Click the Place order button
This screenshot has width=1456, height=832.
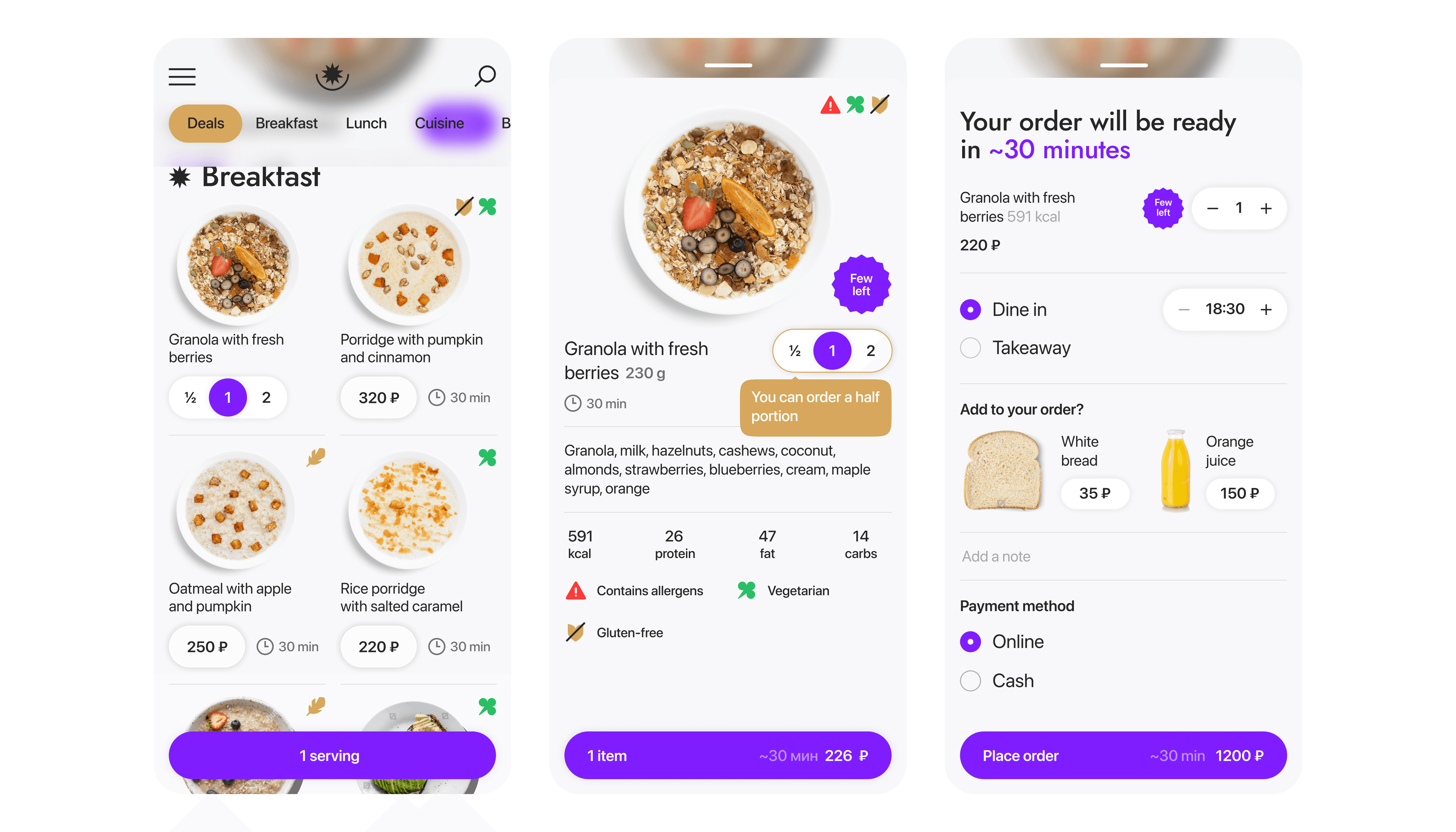coord(1122,756)
